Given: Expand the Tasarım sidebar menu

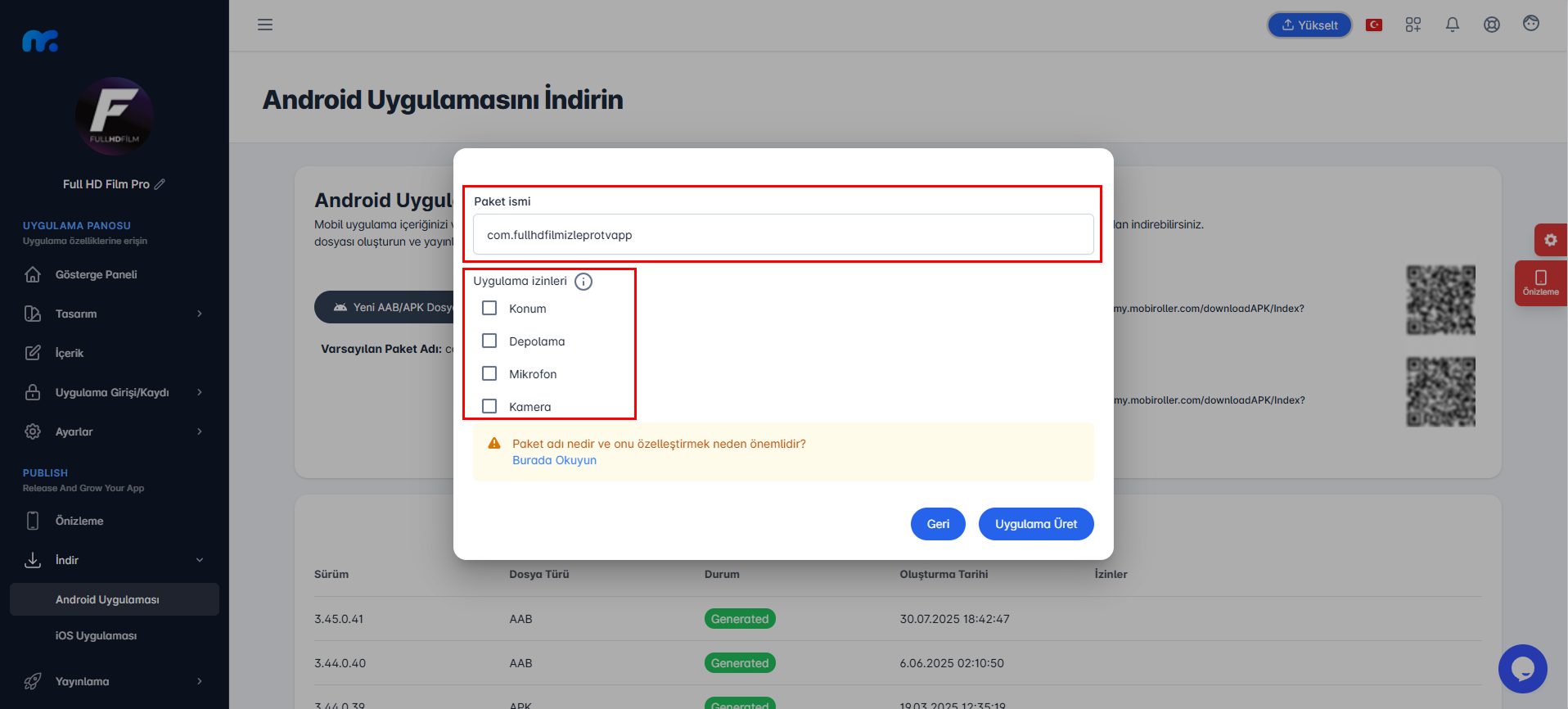Looking at the screenshot, I should [x=115, y=314].
